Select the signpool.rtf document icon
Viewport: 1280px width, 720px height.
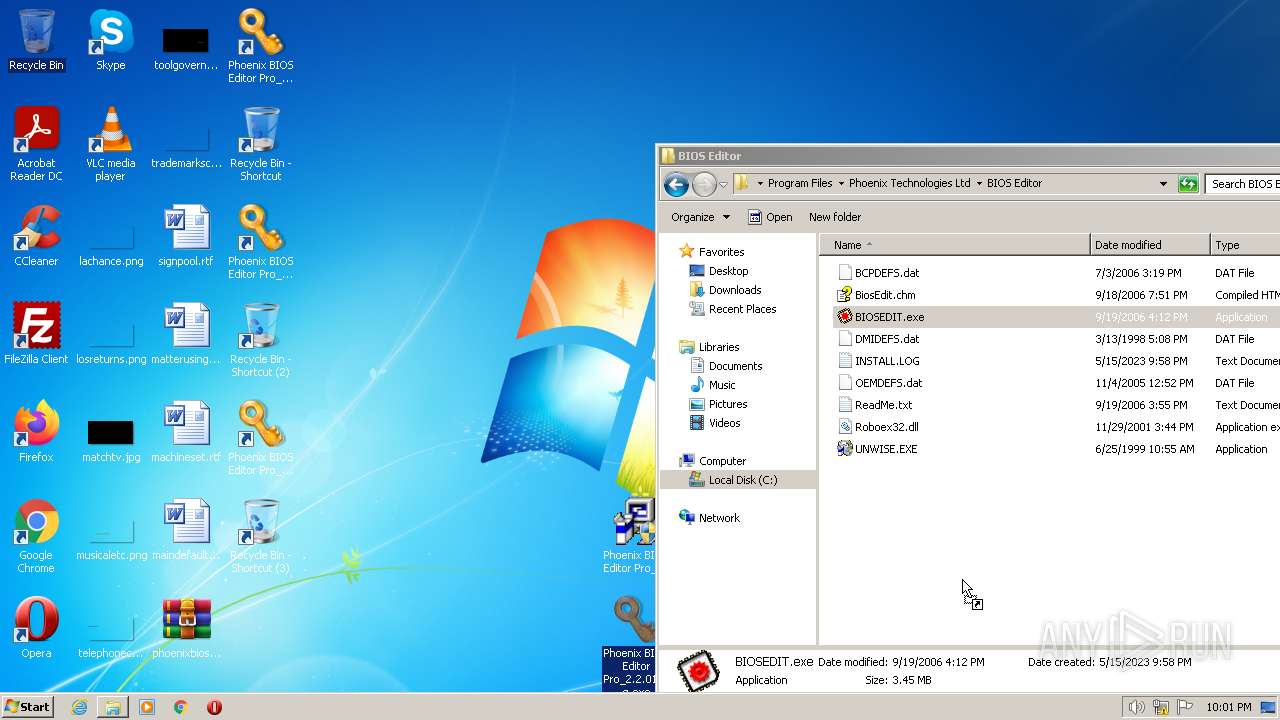[186, 236]
